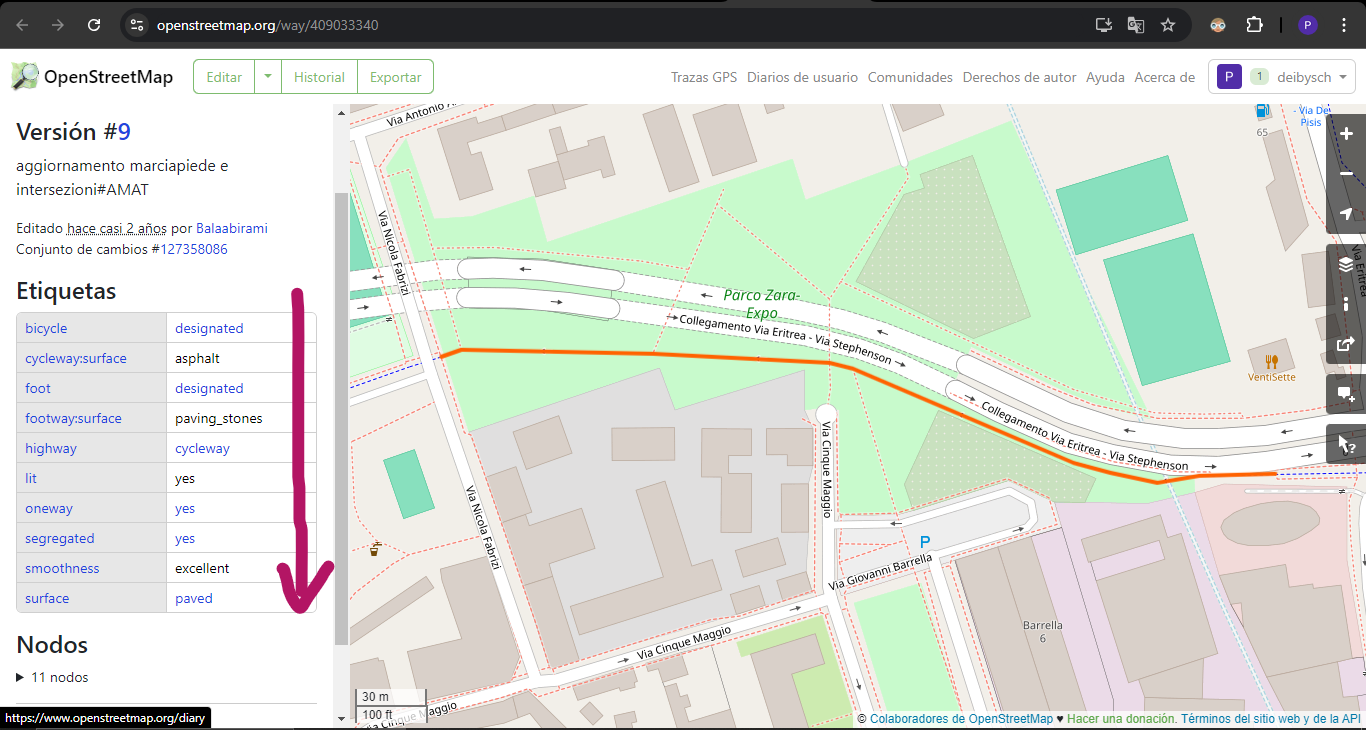Open changeset 127358086
This screenshot has width=1366, height=730.
194,249
